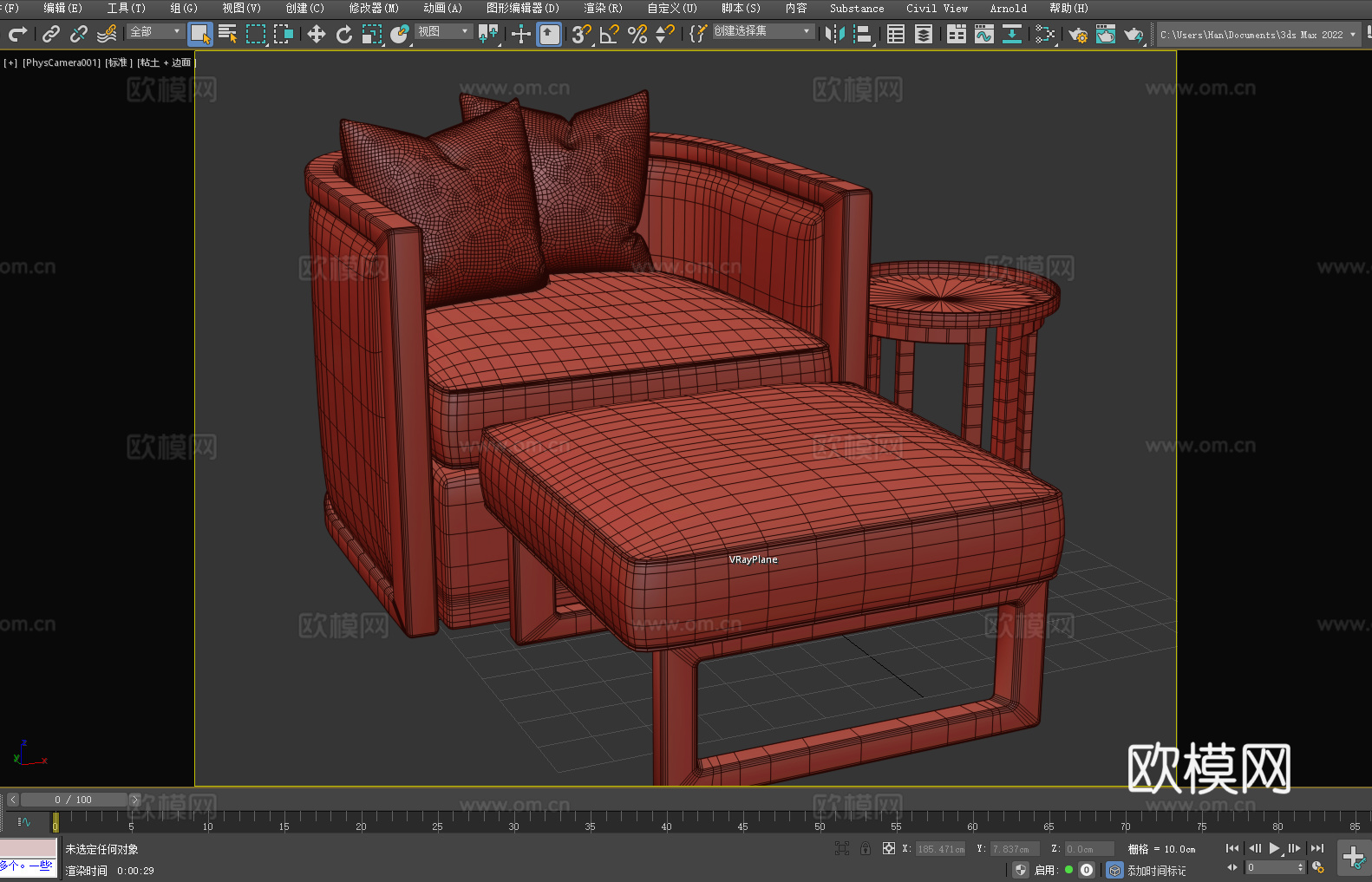Image resolution: width=1372 pixels, height=882 pixels.
Task: Open the 渲染(R) menu
Action: pyautogui.click(x=603, y=8)
